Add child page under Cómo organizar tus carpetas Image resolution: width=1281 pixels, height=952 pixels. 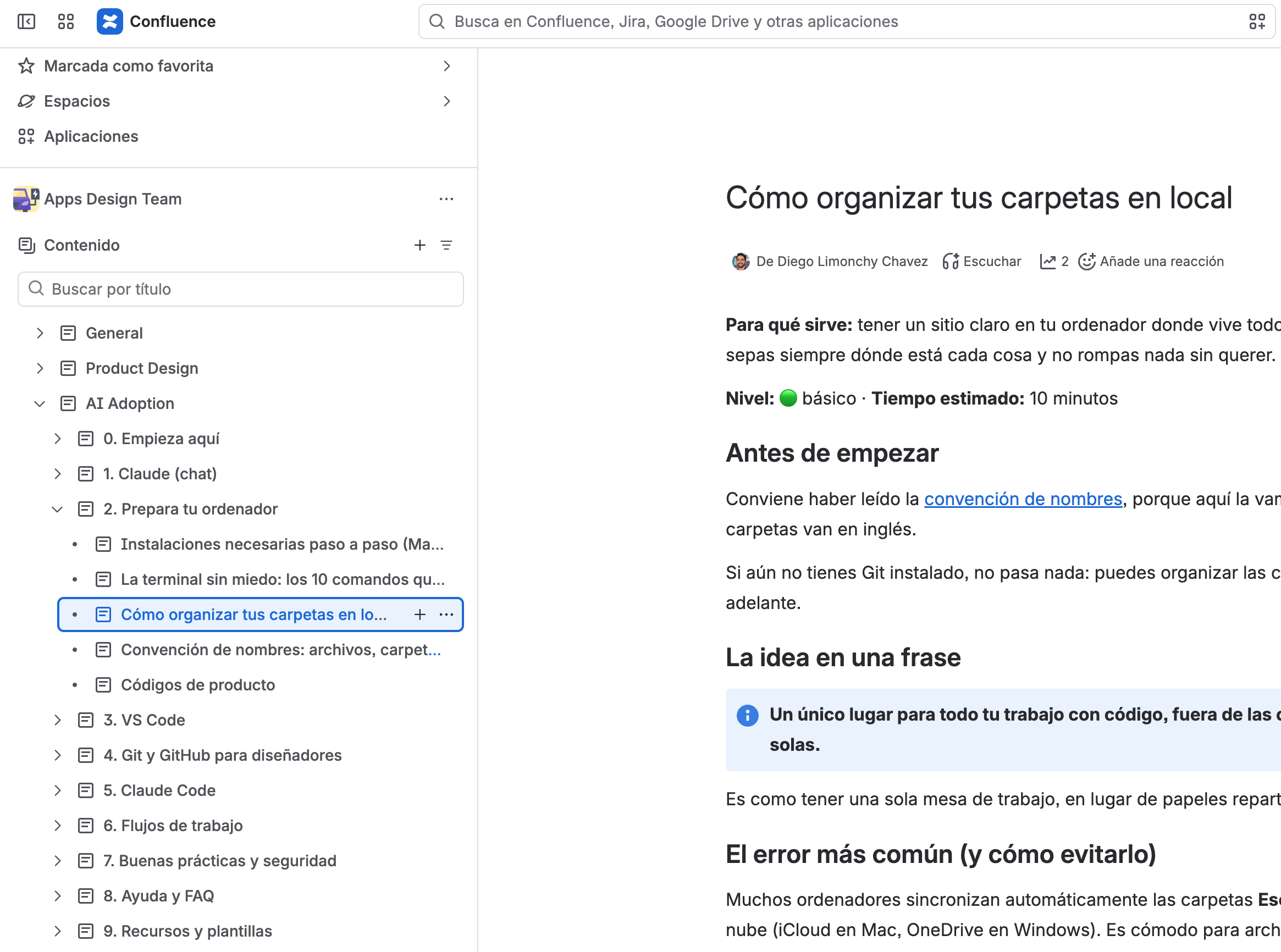point(419,615)
